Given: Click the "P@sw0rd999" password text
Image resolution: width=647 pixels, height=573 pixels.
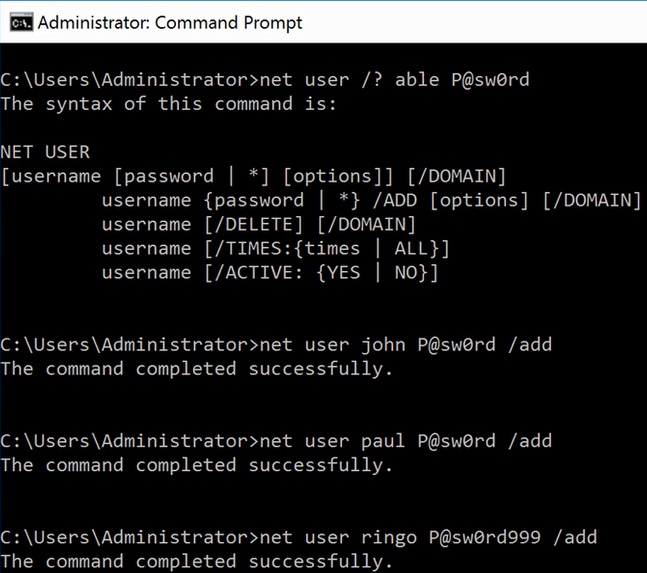Looking at the screenshot, I should [x=484, y=537].
